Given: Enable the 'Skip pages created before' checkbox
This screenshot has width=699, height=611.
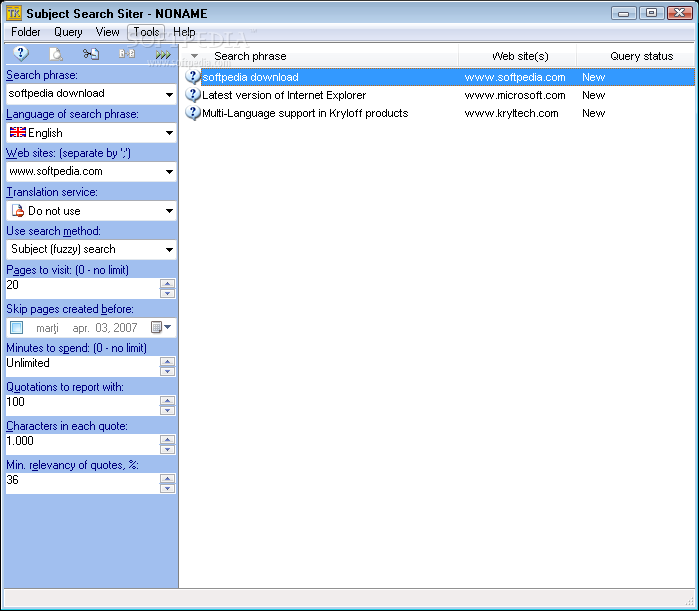Looking at the screenshot, I should coord(16,328).
